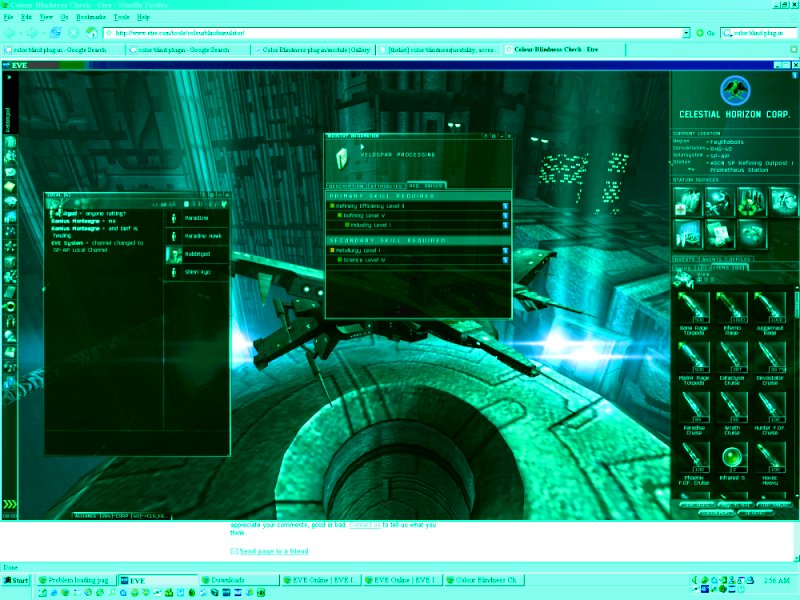Image resolution: width=800 pixels, height=600 pixels.
Task: Select the Phoenix F.O.F. Cruise item
Action: coord(693,463)
